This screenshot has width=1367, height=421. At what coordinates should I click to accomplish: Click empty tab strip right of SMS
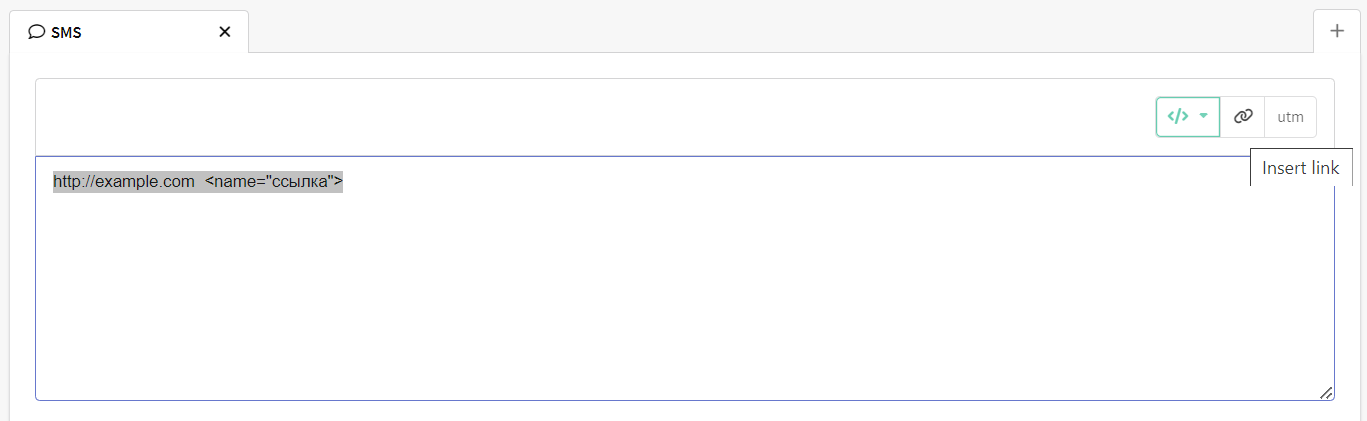click(780, 31)
